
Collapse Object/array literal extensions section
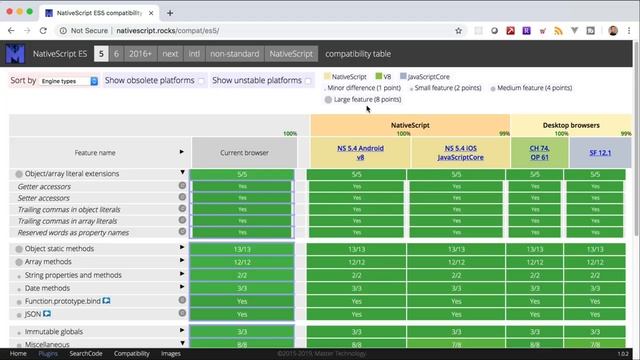tap(182, 172)
